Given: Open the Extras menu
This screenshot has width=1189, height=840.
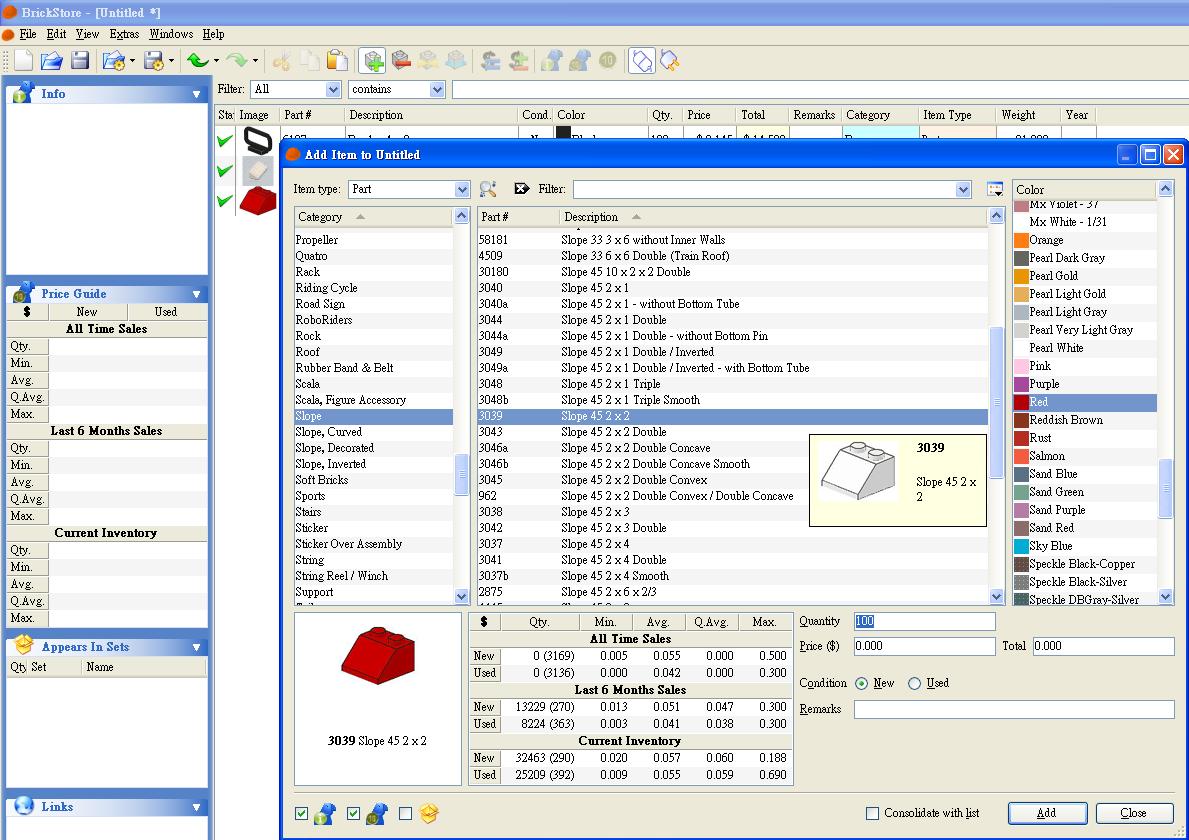Looking at the screenshot, I should coord(124,34).
